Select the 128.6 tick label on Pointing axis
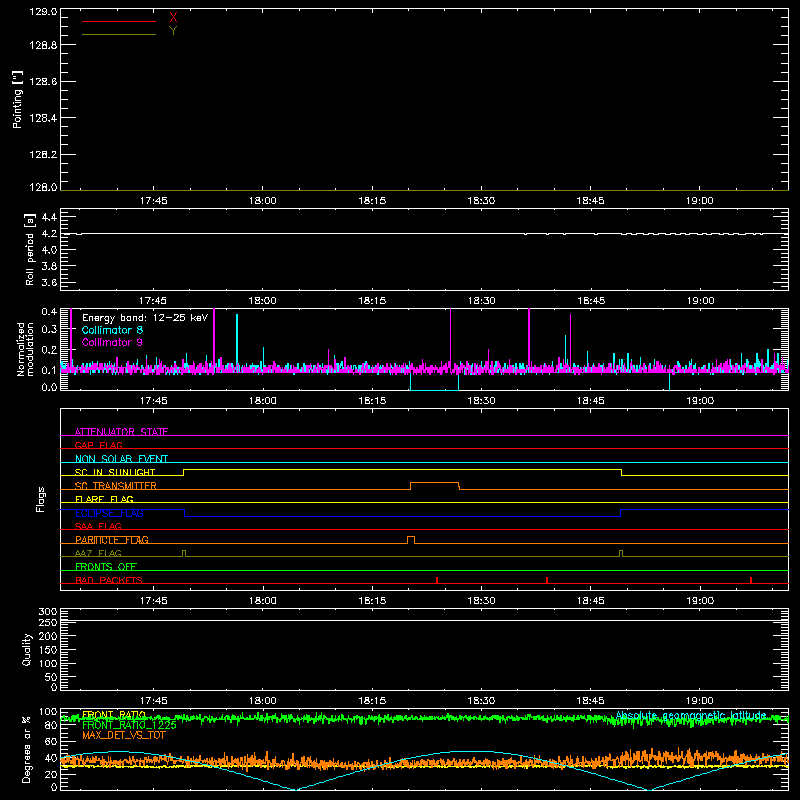The height and width of the screenshot is (800, 800). click(x=43, y=82)
